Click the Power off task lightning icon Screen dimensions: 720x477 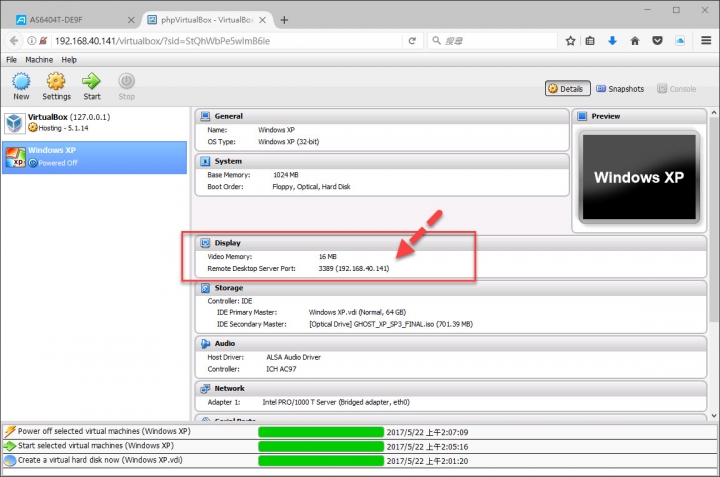pos(10,432)
